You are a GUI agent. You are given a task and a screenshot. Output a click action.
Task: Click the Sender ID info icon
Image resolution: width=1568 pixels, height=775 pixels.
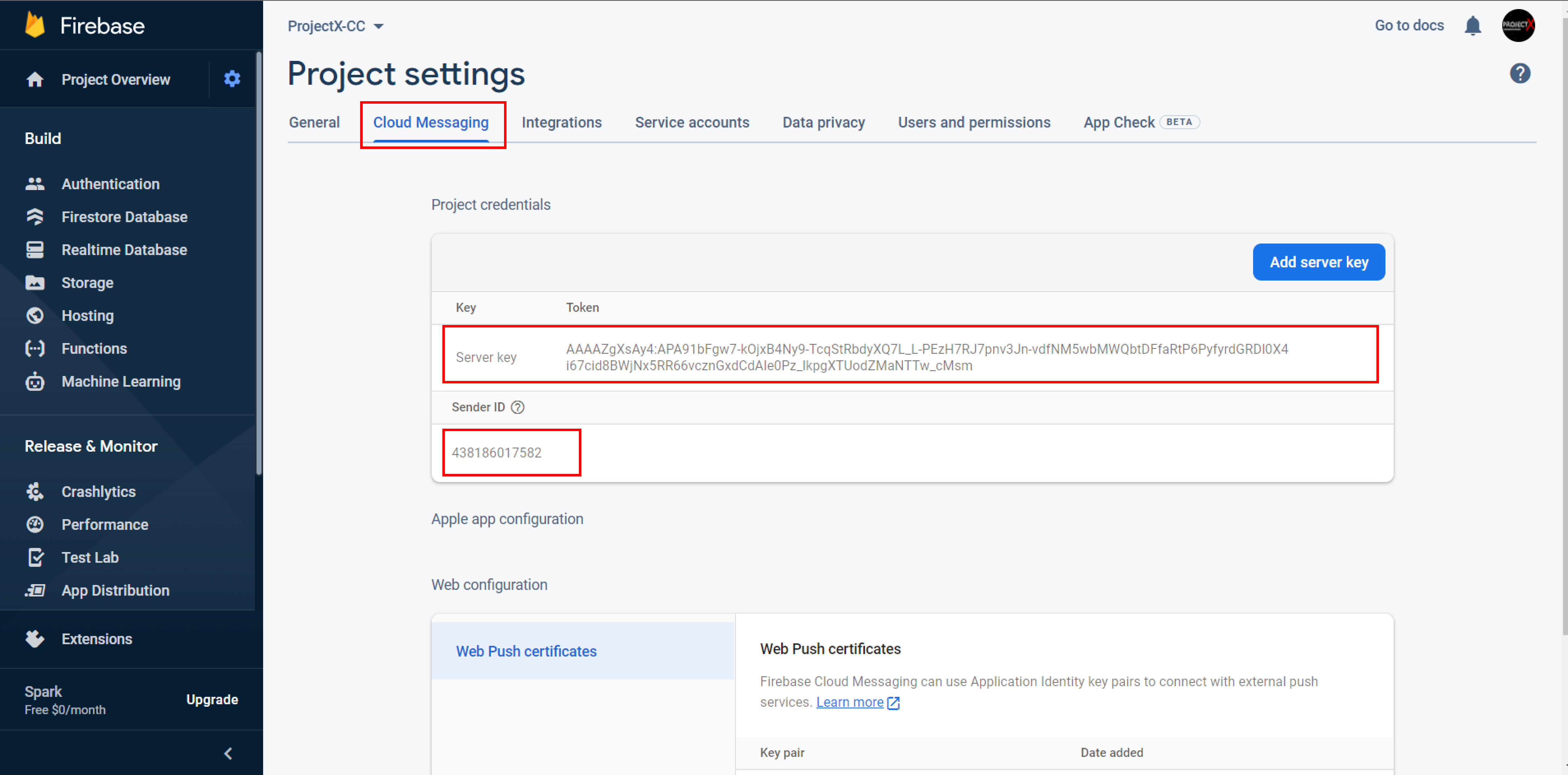517,407
